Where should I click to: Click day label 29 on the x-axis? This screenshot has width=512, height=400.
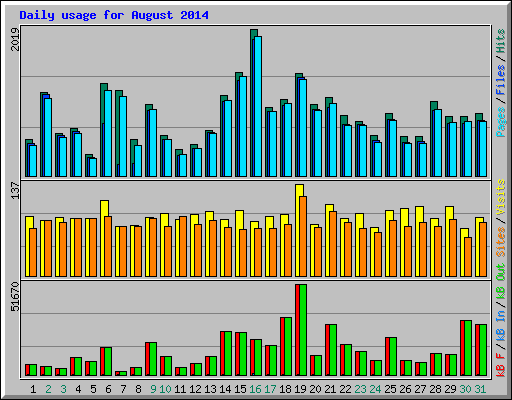(x=450, y=389)
